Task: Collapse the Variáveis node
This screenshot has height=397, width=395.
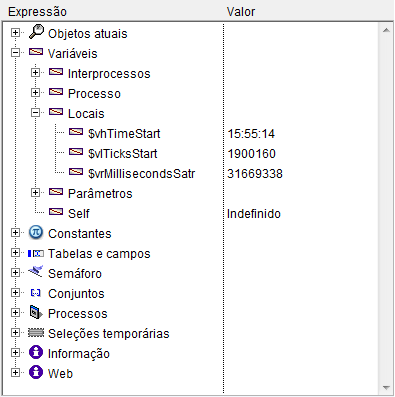Action: click(x=15, y=52)
